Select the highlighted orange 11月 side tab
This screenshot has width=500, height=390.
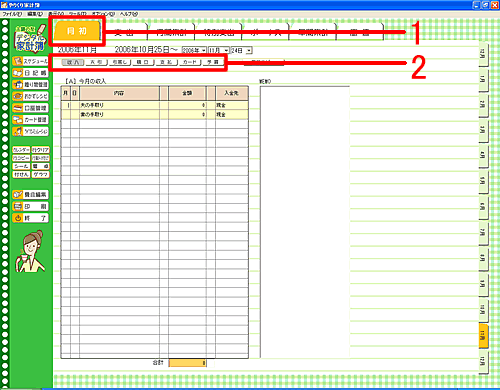[x=483, y=335]
